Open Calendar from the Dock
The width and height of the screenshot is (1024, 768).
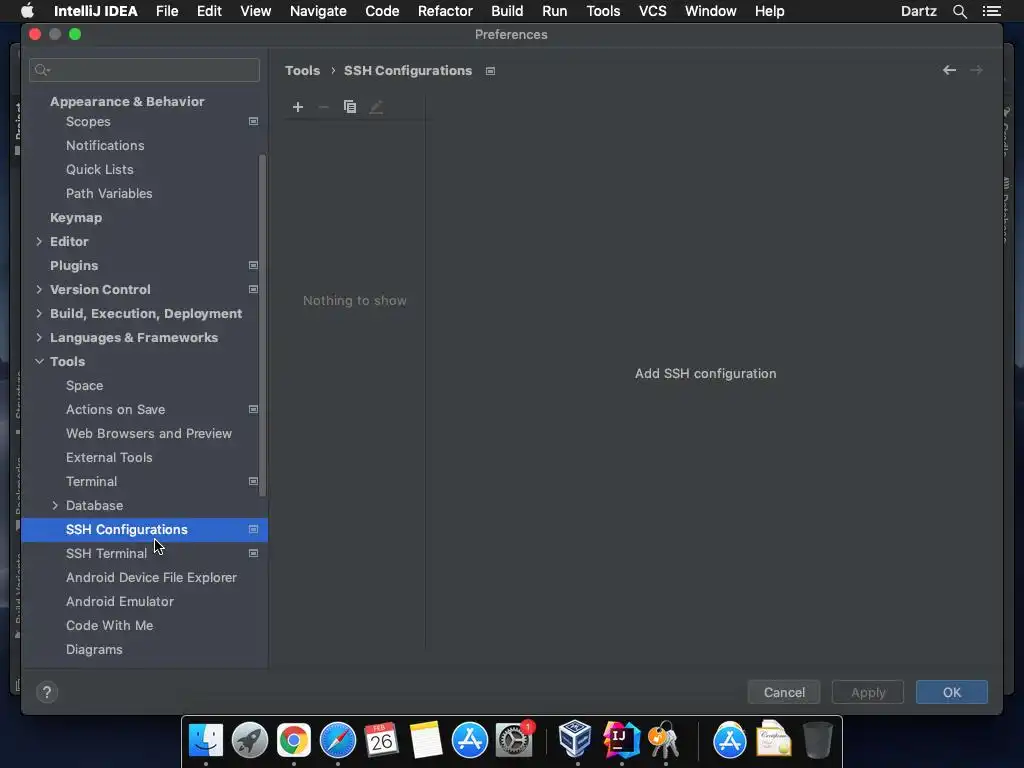click(x=381, y=740)
